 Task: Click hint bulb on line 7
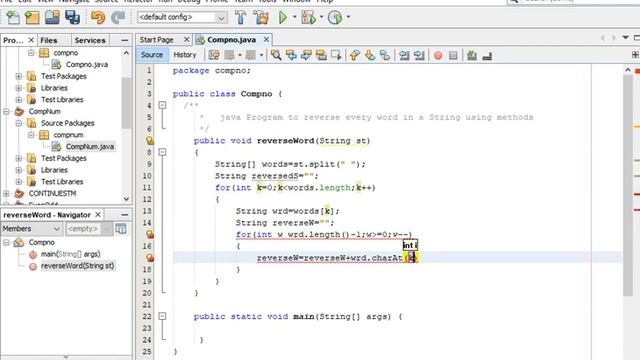click(150, 141)
